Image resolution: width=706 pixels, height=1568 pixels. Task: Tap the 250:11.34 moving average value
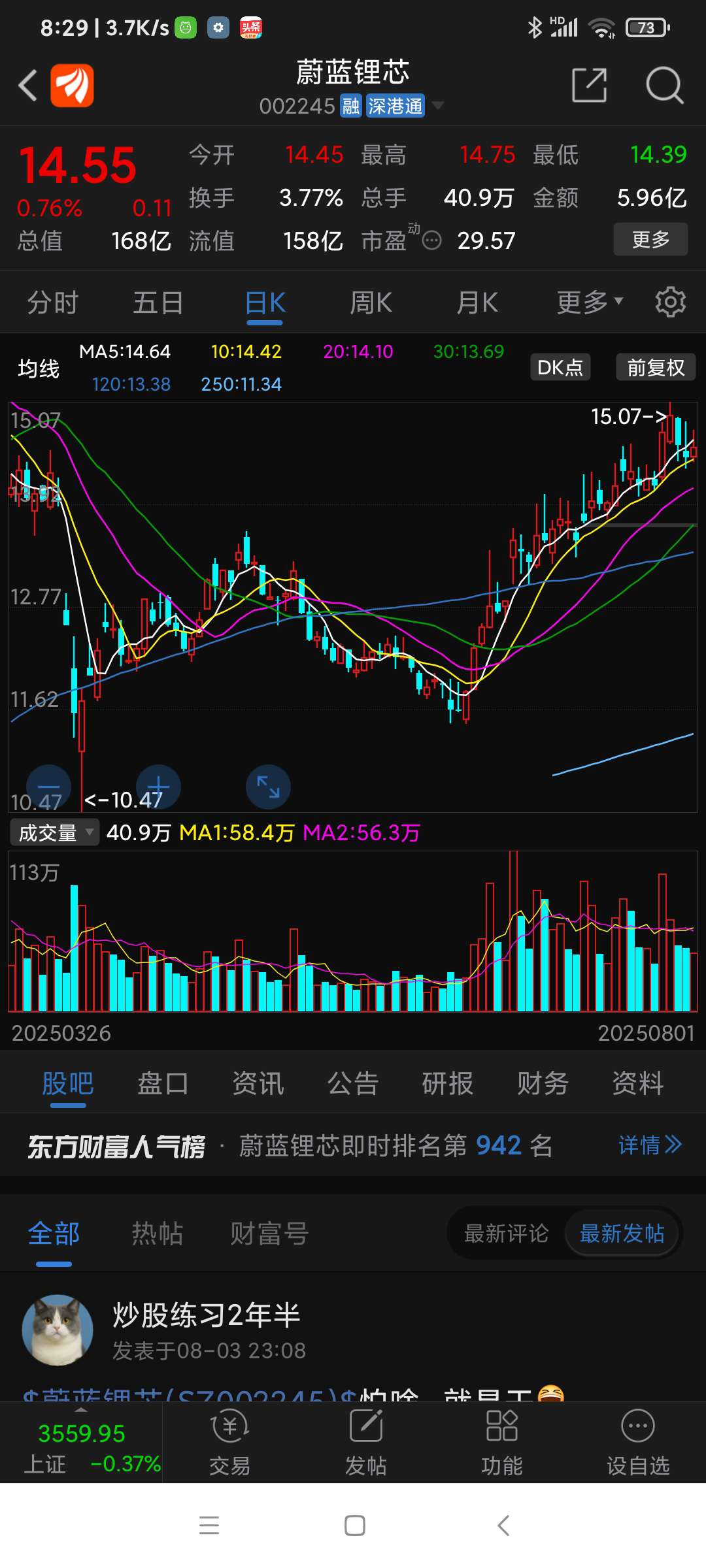(x=241, y=384)
